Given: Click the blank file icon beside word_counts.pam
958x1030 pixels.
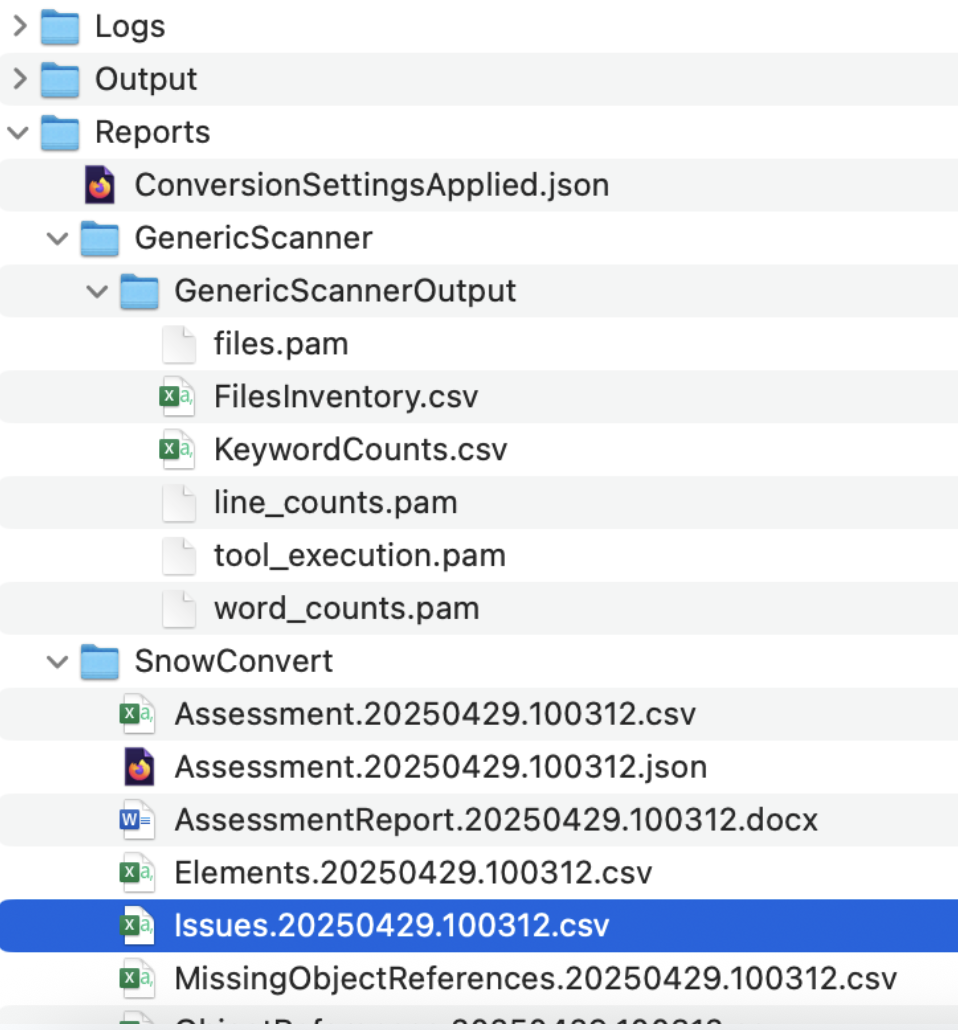Looking at the screenshot, I should coord(178,609).
